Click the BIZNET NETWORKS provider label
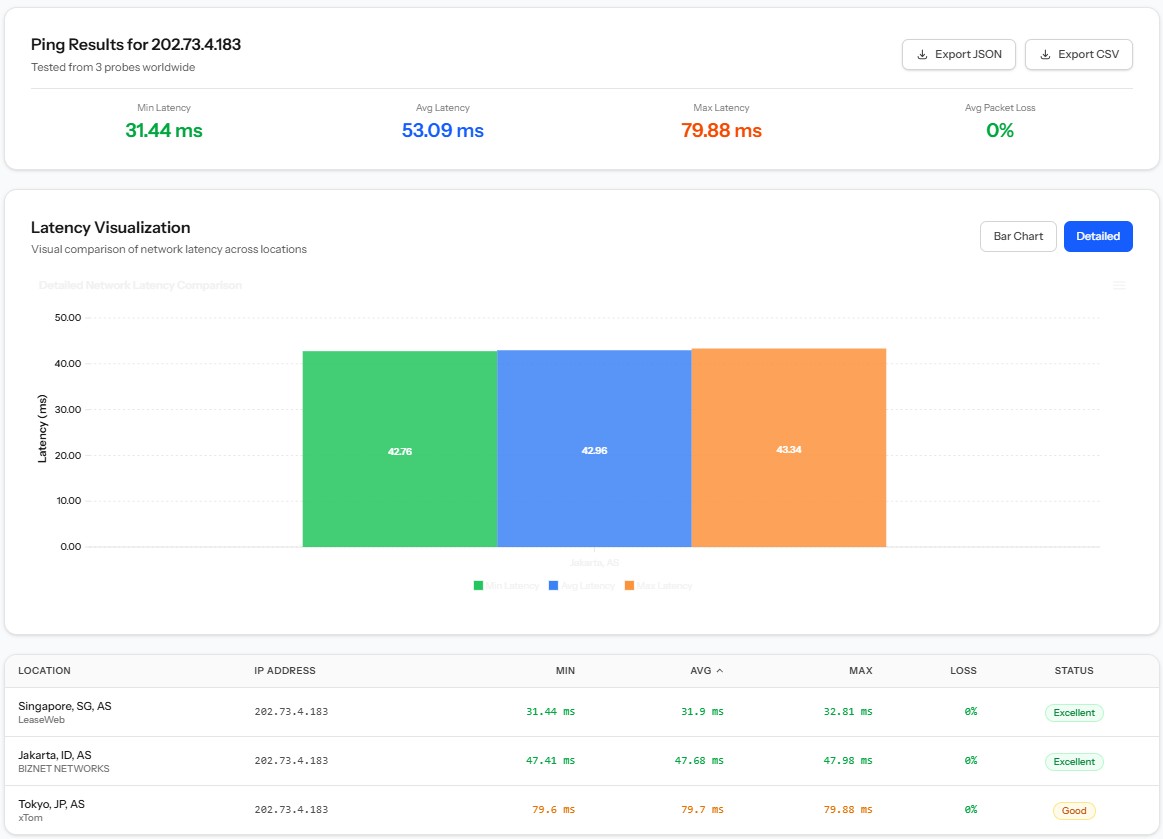The width and height of the screenshot is (1163, 839). (64, 769)
